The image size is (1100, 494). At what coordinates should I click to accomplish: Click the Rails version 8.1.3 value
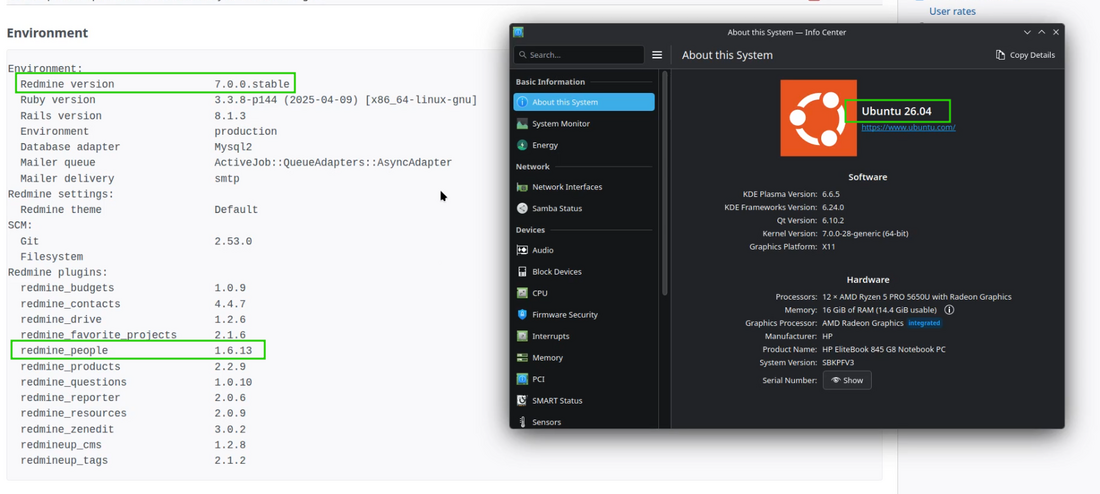pyautogui.click(x=230, y=116)
